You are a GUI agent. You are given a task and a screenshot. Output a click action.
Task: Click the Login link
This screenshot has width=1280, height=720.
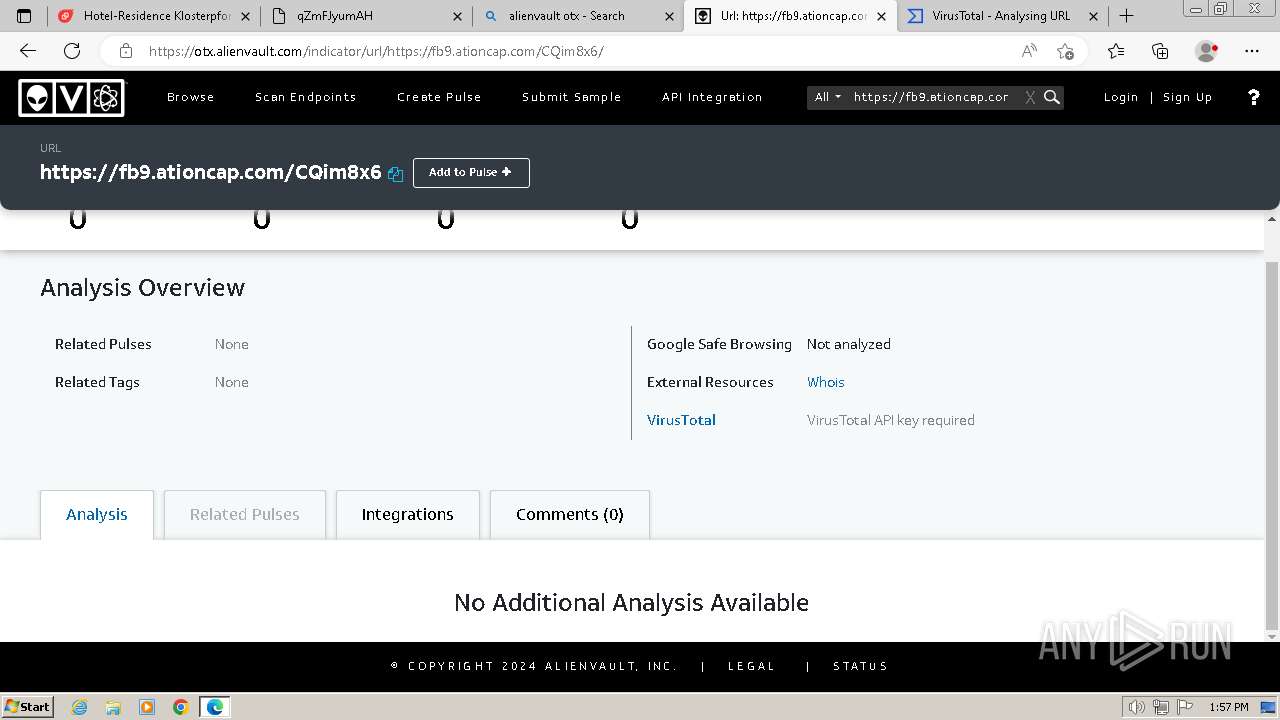pyautogui.click(x=1121, y=97)
